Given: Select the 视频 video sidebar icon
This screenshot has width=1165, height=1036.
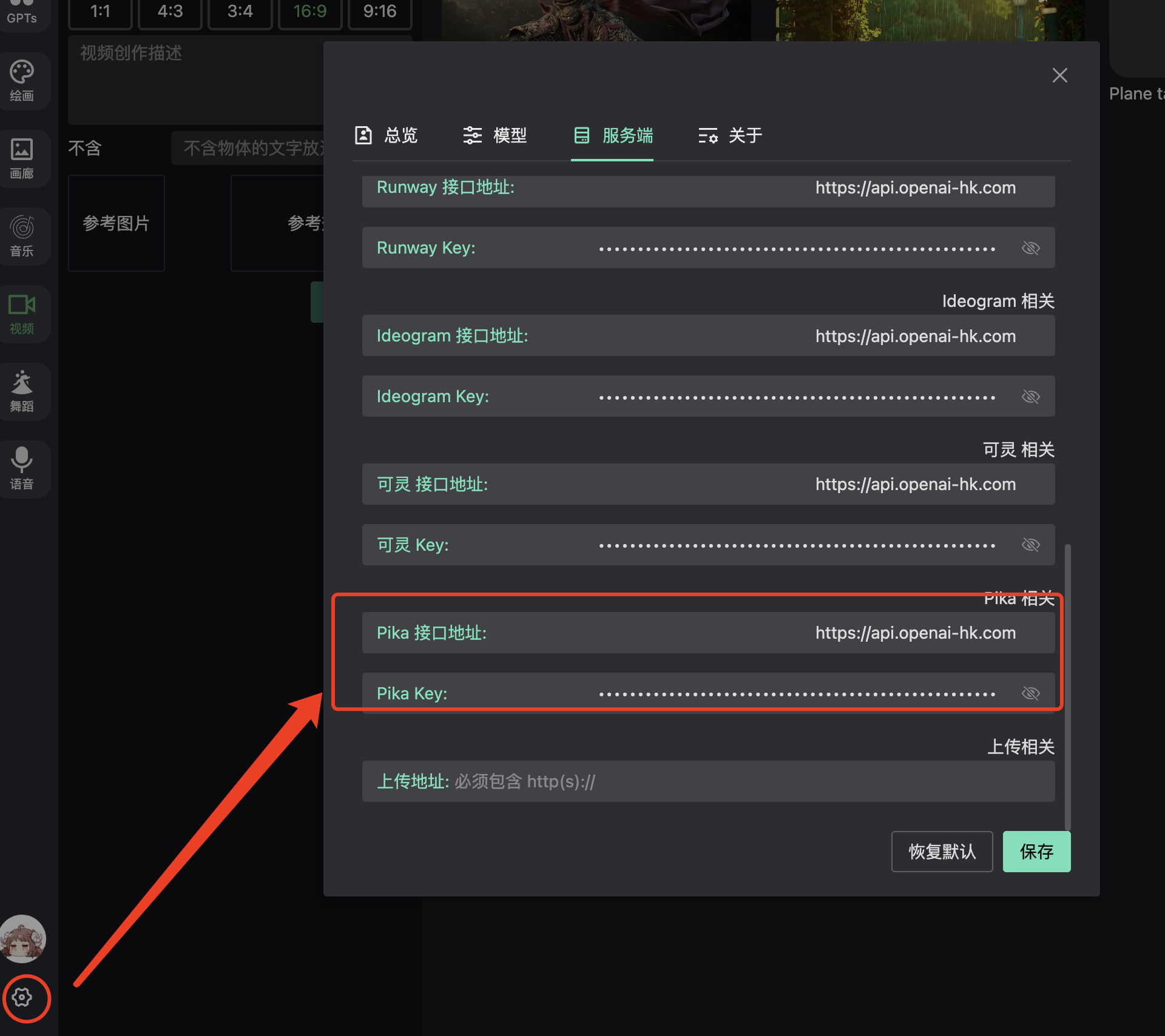Looking at the screenshot, I should (x=22, y=314).
